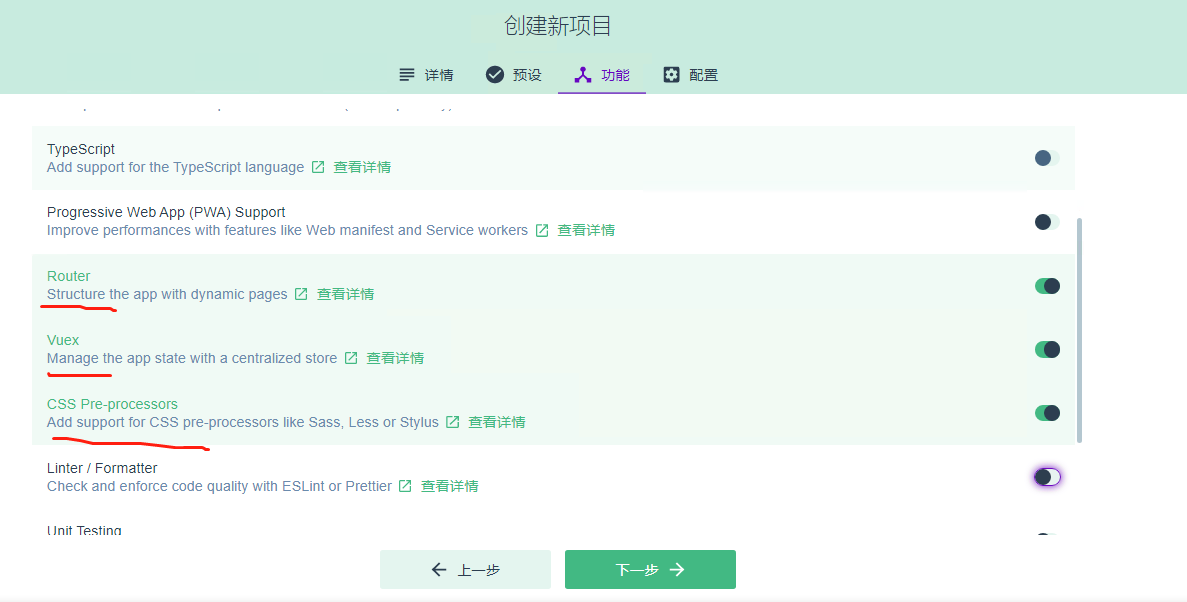This screenshot has height=602, width=1187.
Task: Select the 详情 list icon in the tab bar
Action: coord(405,74)
